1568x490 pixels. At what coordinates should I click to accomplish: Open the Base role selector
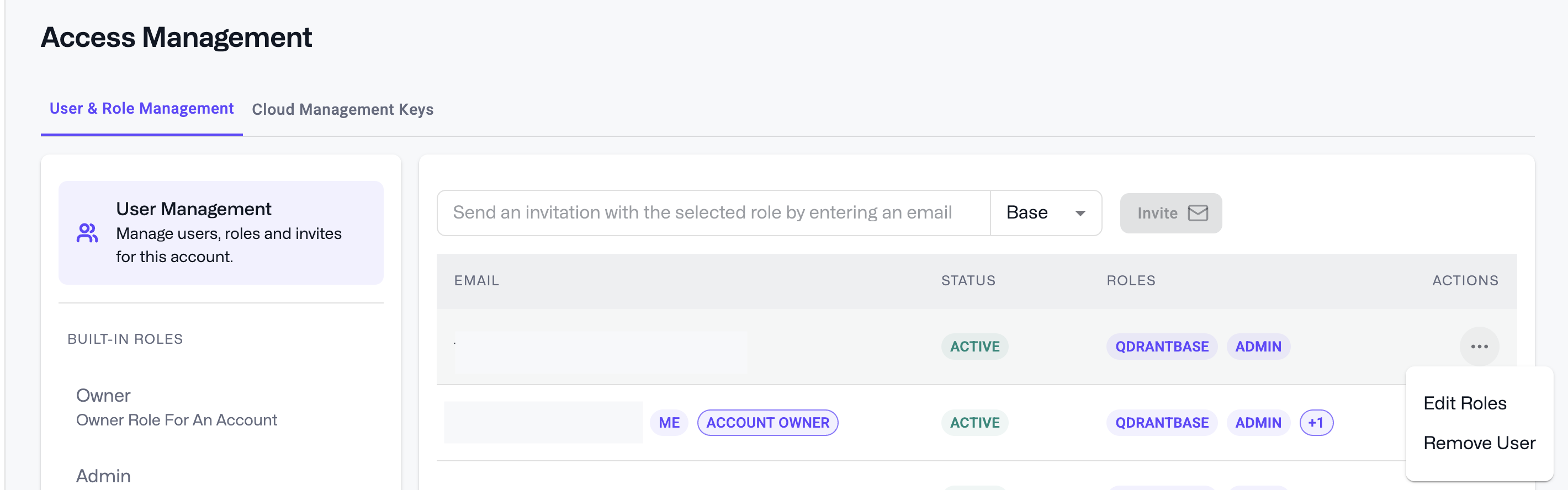1045,213
